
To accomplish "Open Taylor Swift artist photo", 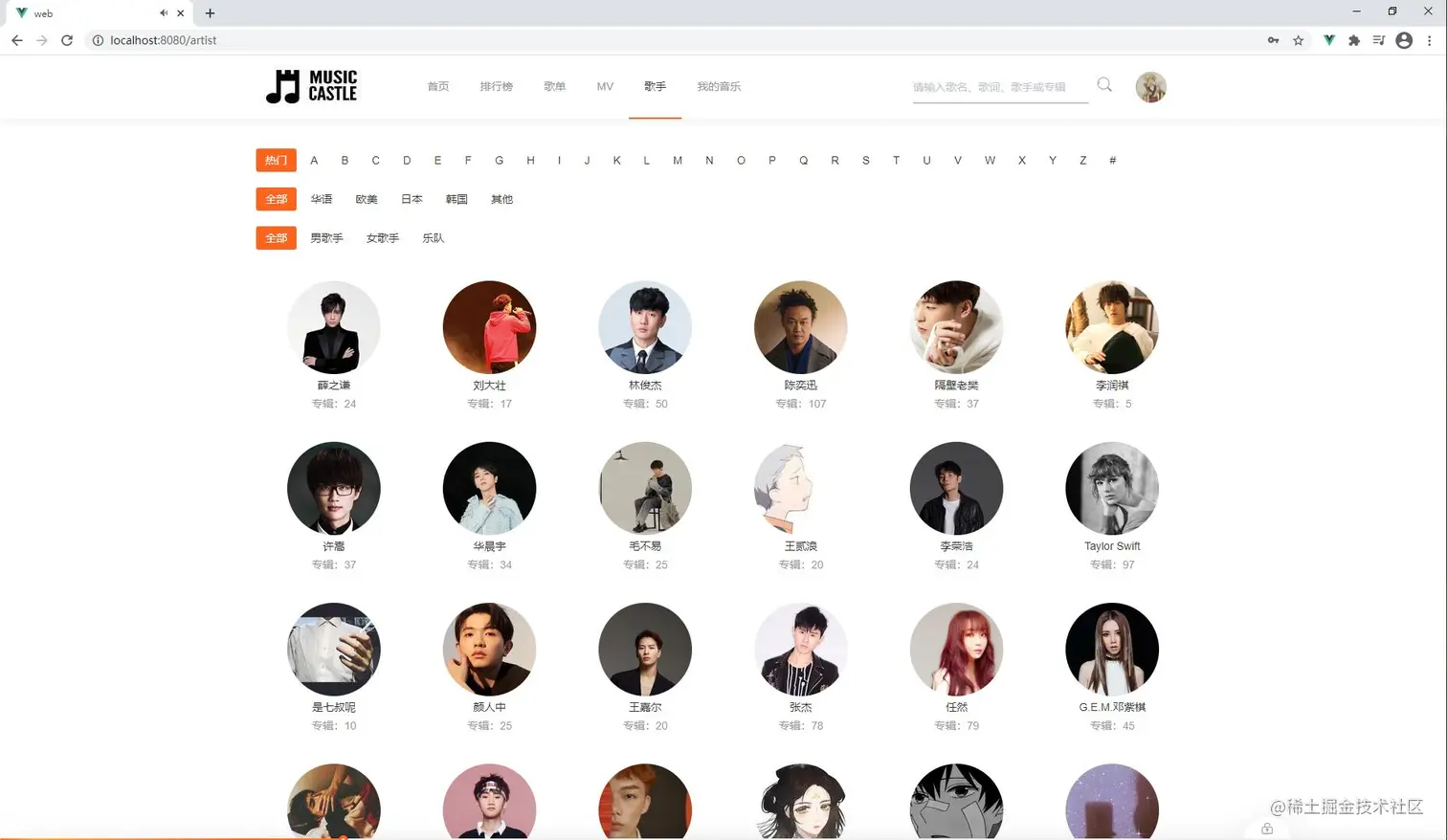I will 1112,488.
